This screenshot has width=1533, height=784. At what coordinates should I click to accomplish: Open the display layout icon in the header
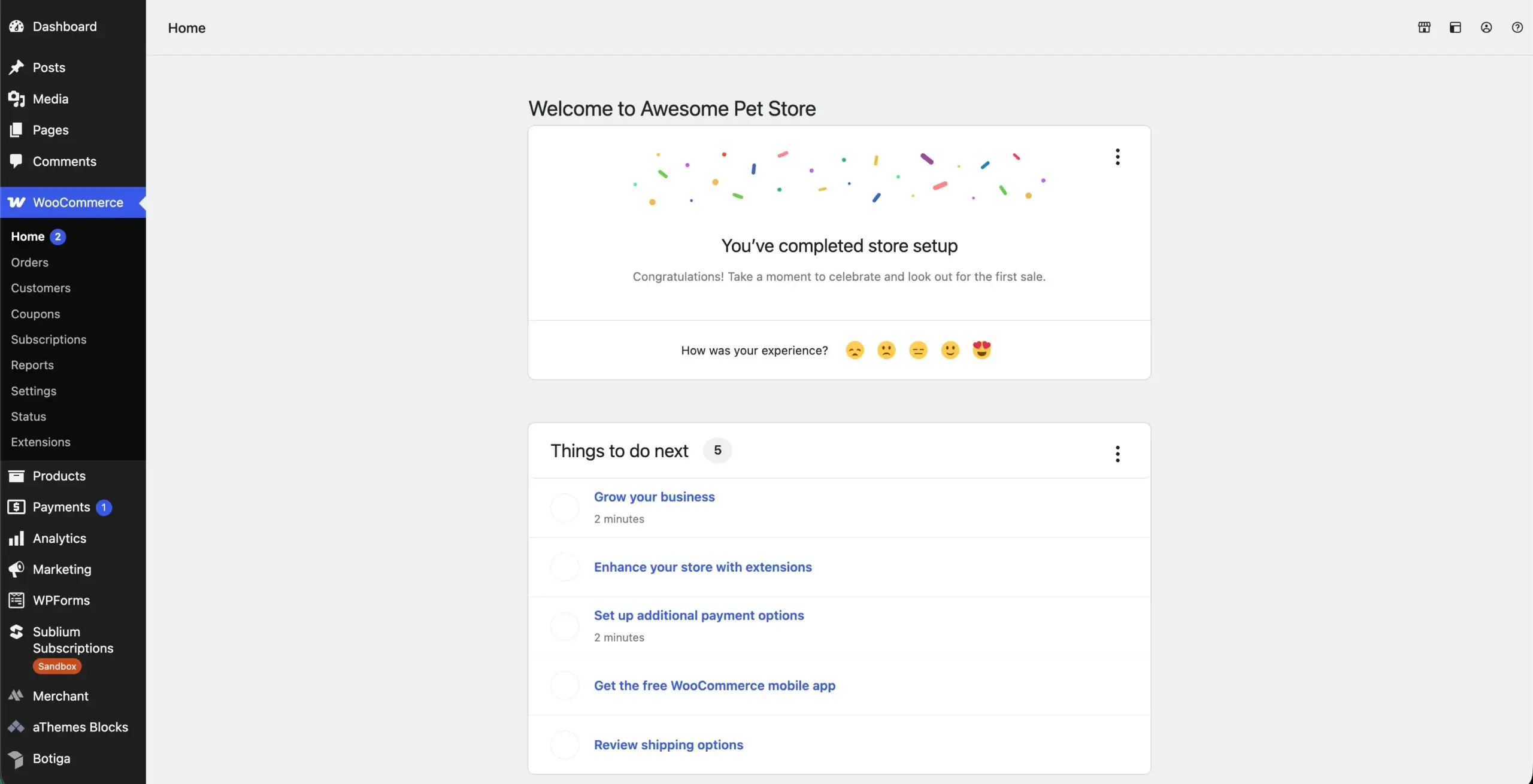pyautogui.click(x=1455, y=28)
